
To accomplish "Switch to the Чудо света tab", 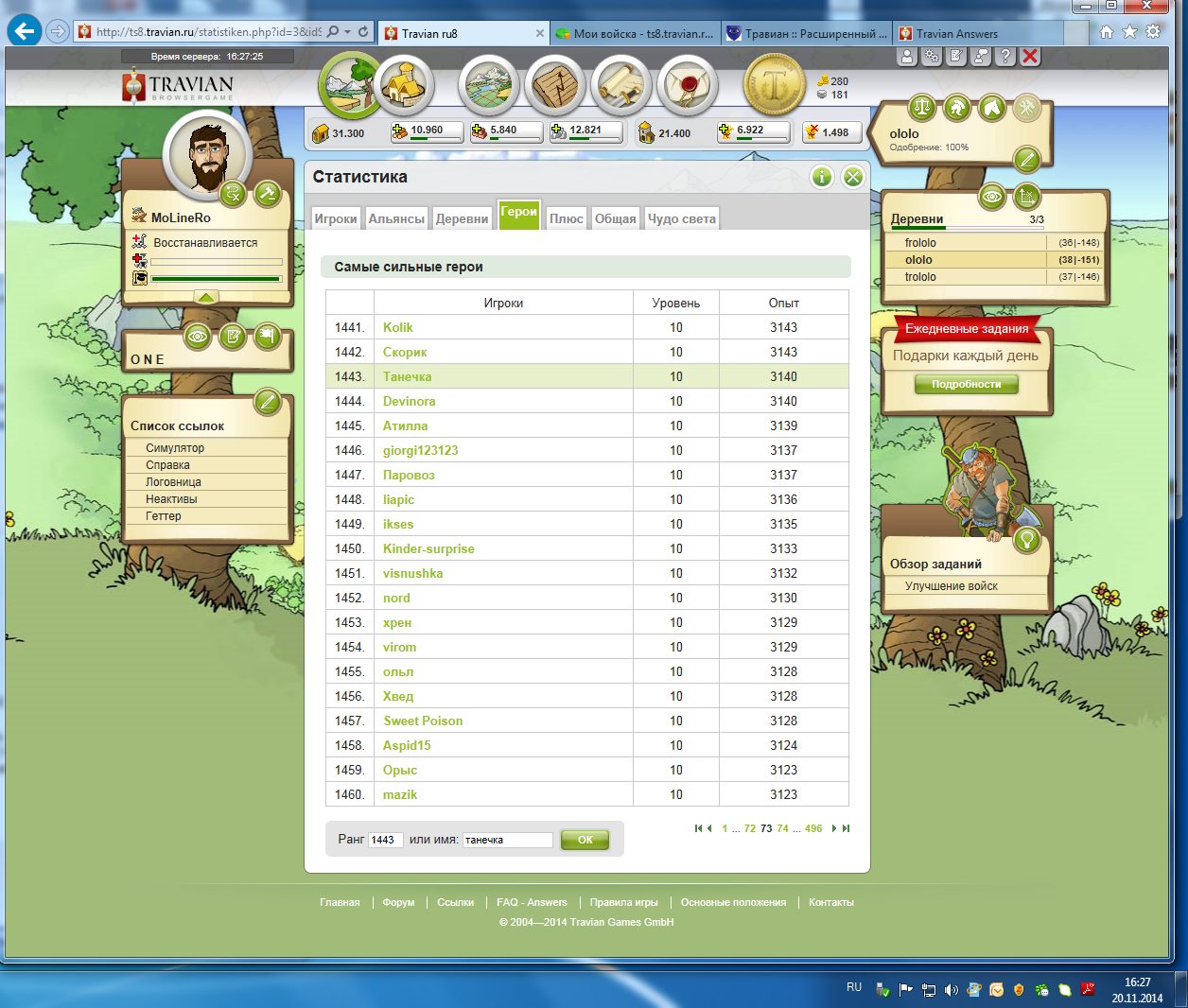I will 682,218.
